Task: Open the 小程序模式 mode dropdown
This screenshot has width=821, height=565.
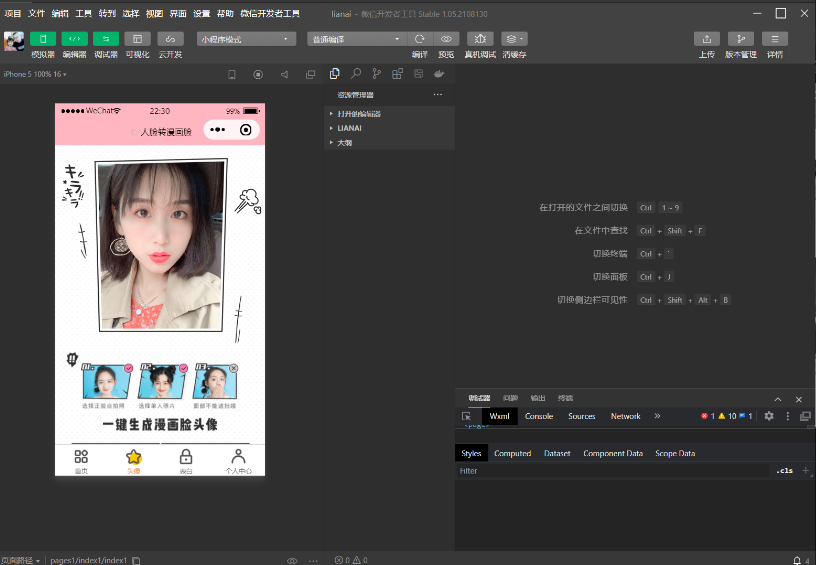Action: (x=246, y=39)
